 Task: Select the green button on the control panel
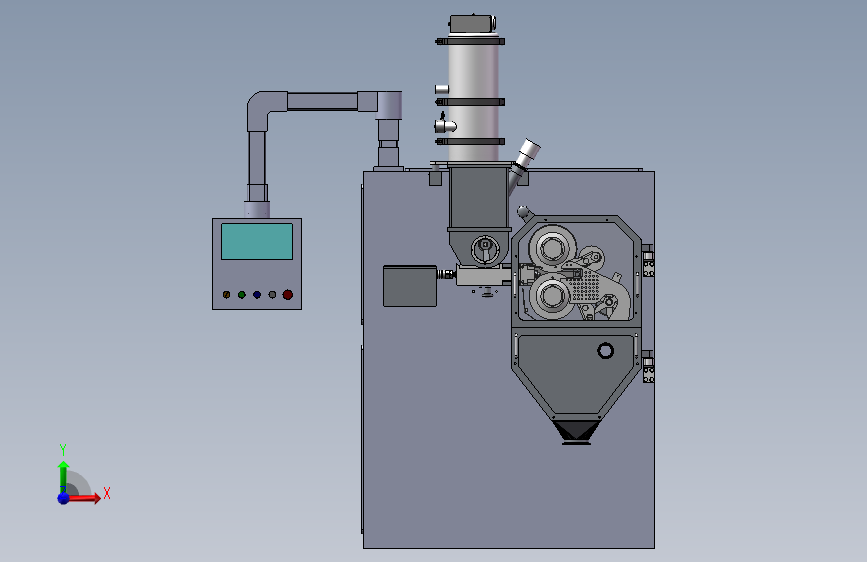pos(242,295)
